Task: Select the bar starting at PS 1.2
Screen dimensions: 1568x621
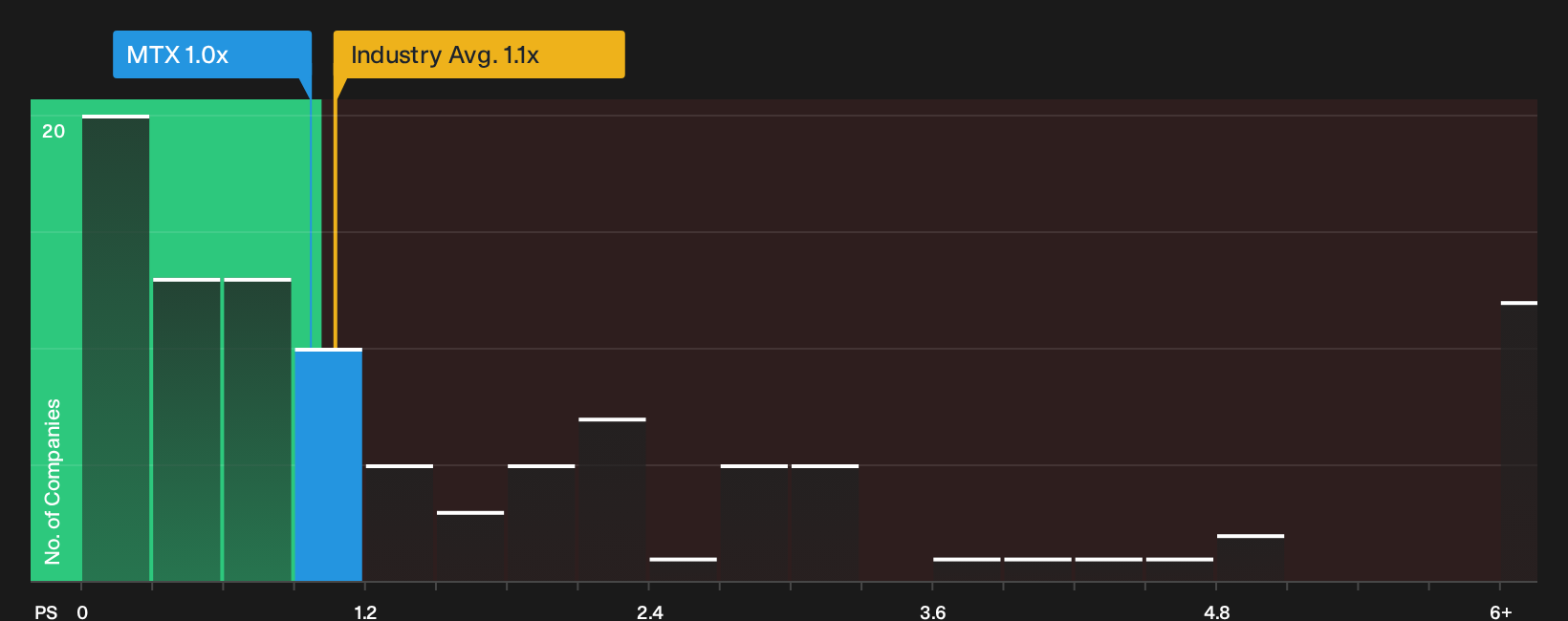Action: pos(400,524)
